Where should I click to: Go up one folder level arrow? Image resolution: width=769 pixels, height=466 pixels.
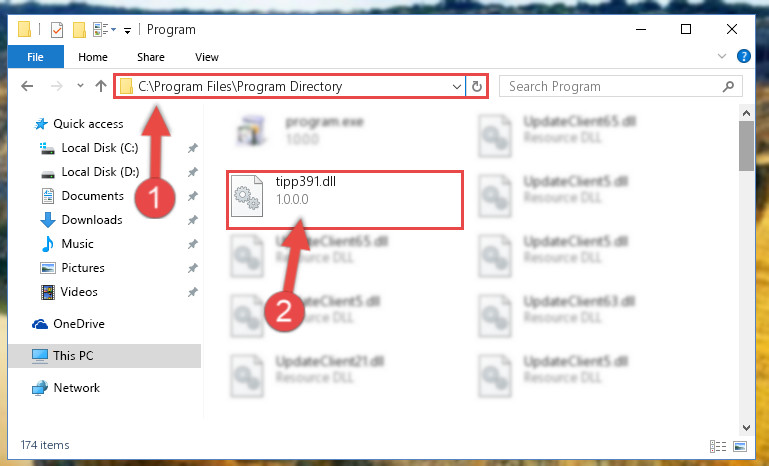pos(101,86)
